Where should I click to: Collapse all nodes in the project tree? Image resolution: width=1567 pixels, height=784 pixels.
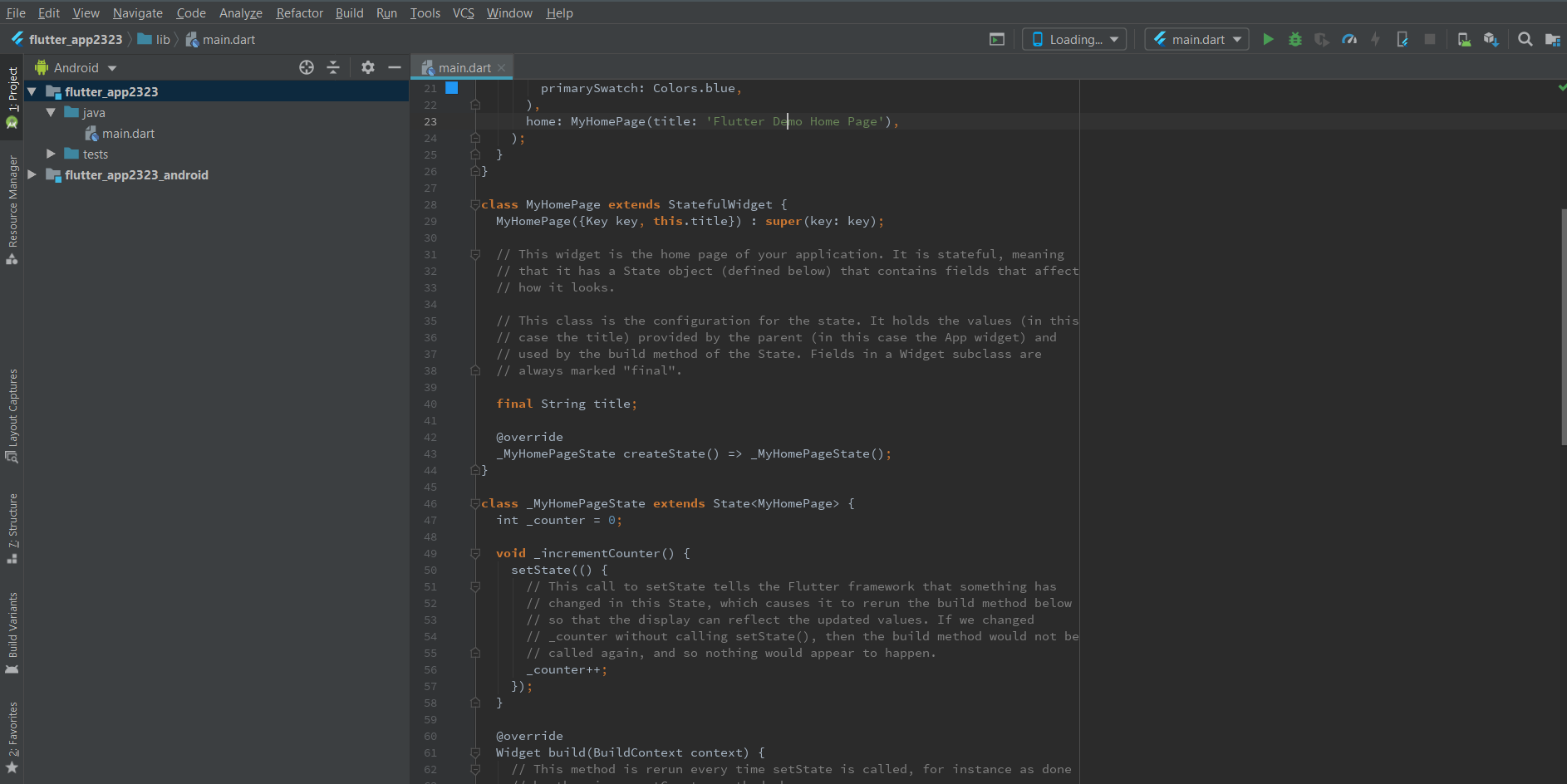click(x=333, y=67)
